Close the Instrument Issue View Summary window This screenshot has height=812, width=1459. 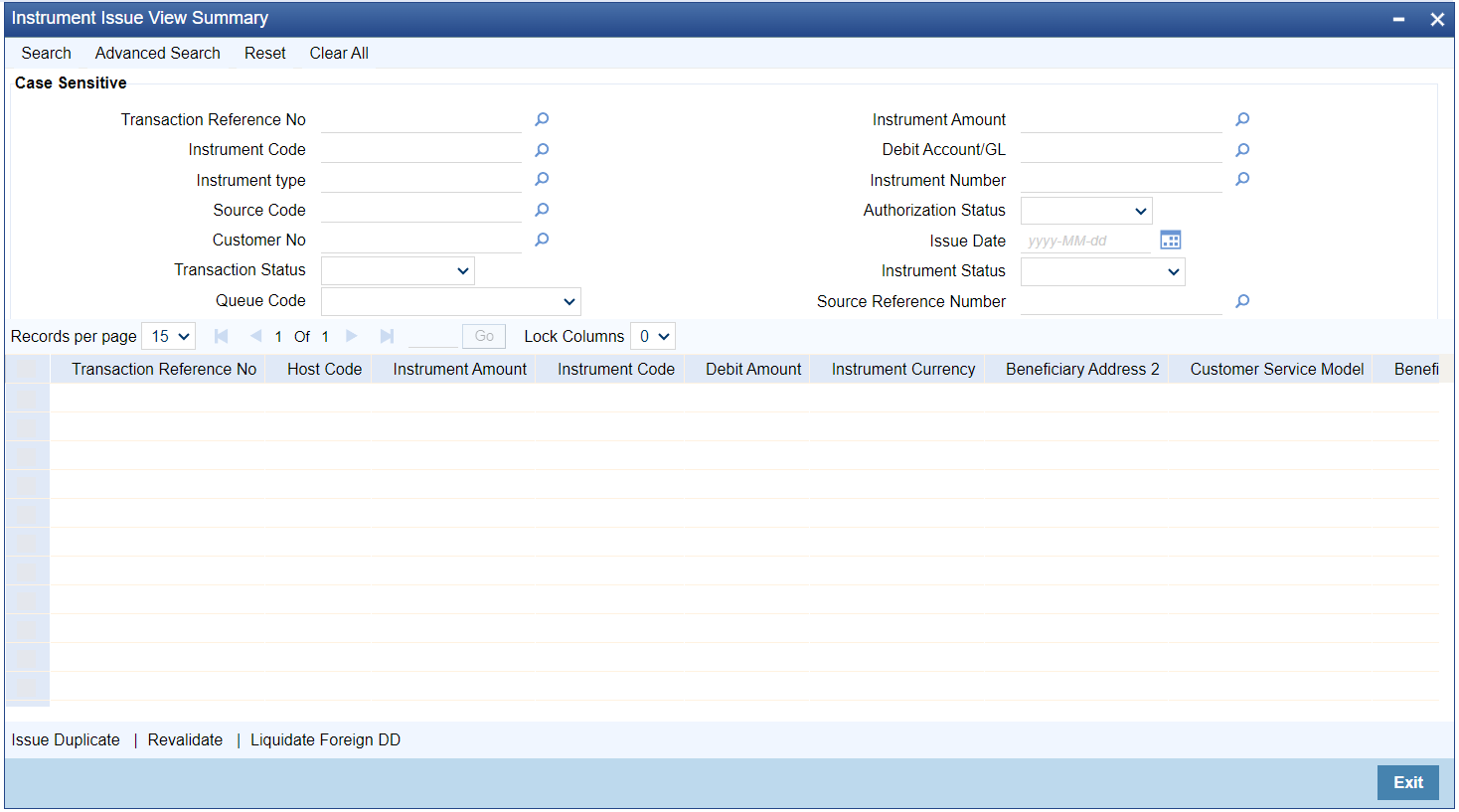[x=1437, y=19]
